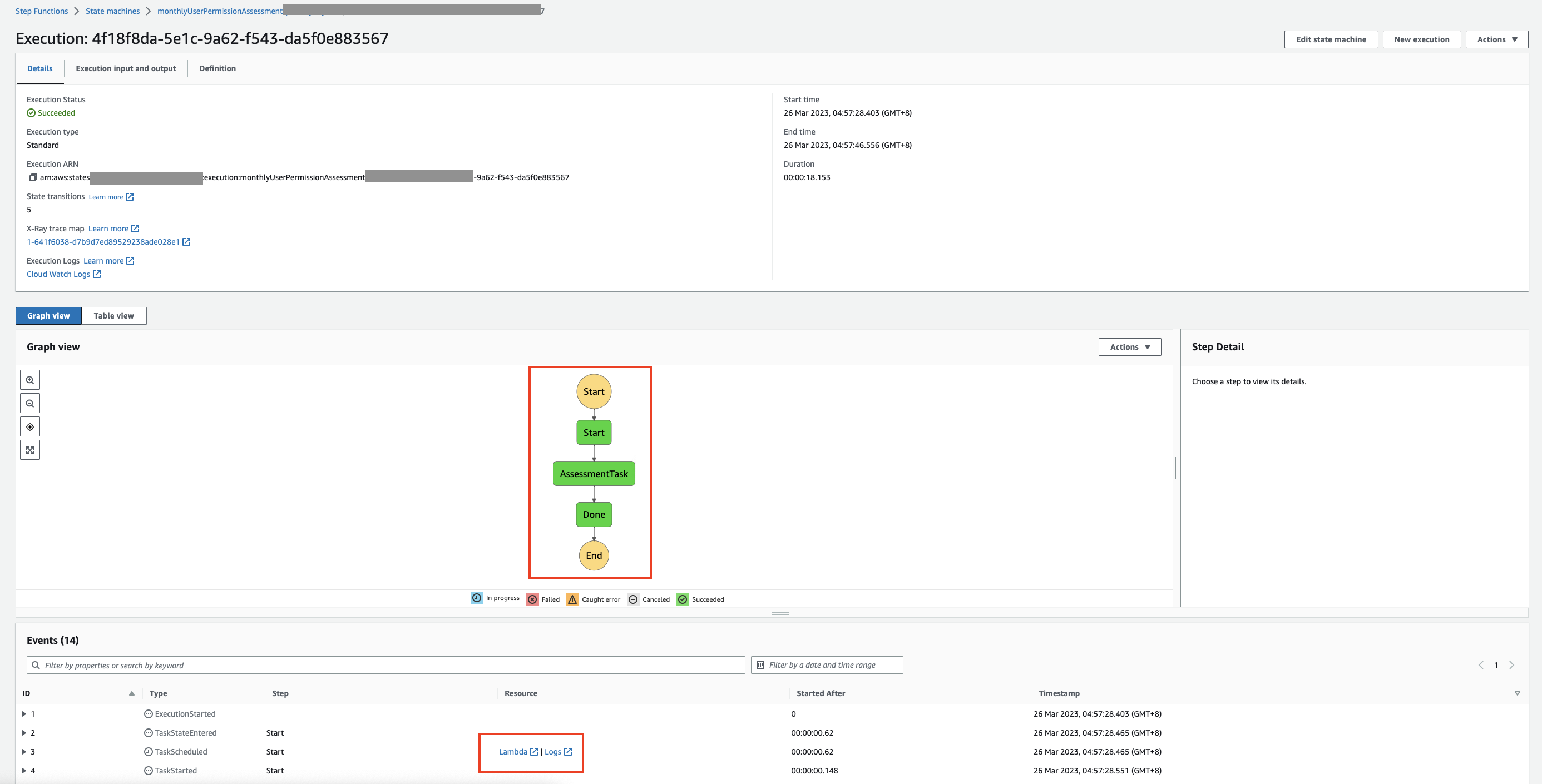Image resolution: width=1542 pixels, height=784 pixels.
Task: Open the Graph view Actions dropdown
Action: 1130,347
